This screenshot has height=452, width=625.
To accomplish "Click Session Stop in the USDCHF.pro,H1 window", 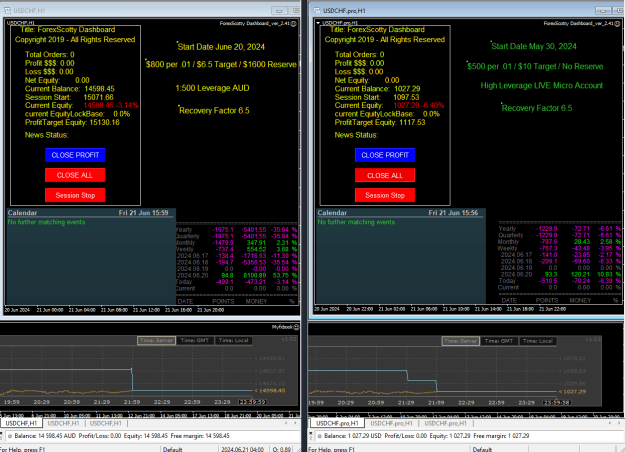I will click(x=385, y=195).
